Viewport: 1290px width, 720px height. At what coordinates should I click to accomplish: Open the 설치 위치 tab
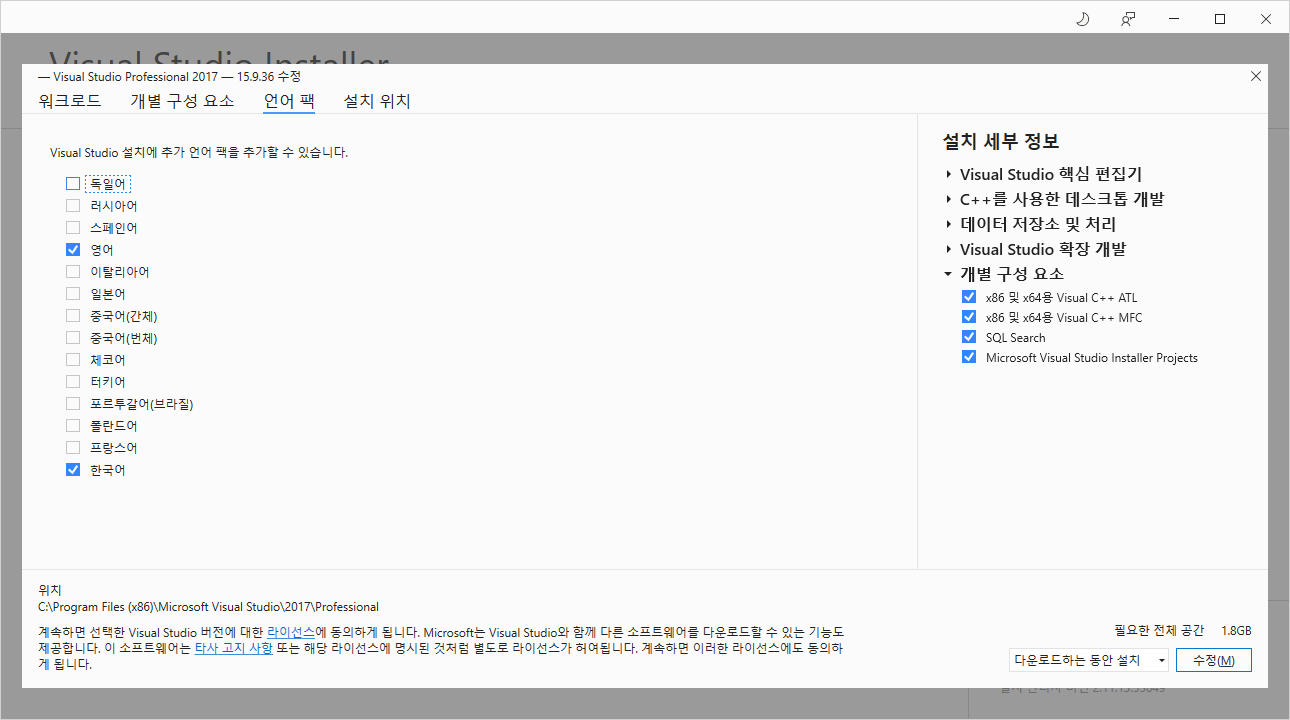(x=377, y=101)
